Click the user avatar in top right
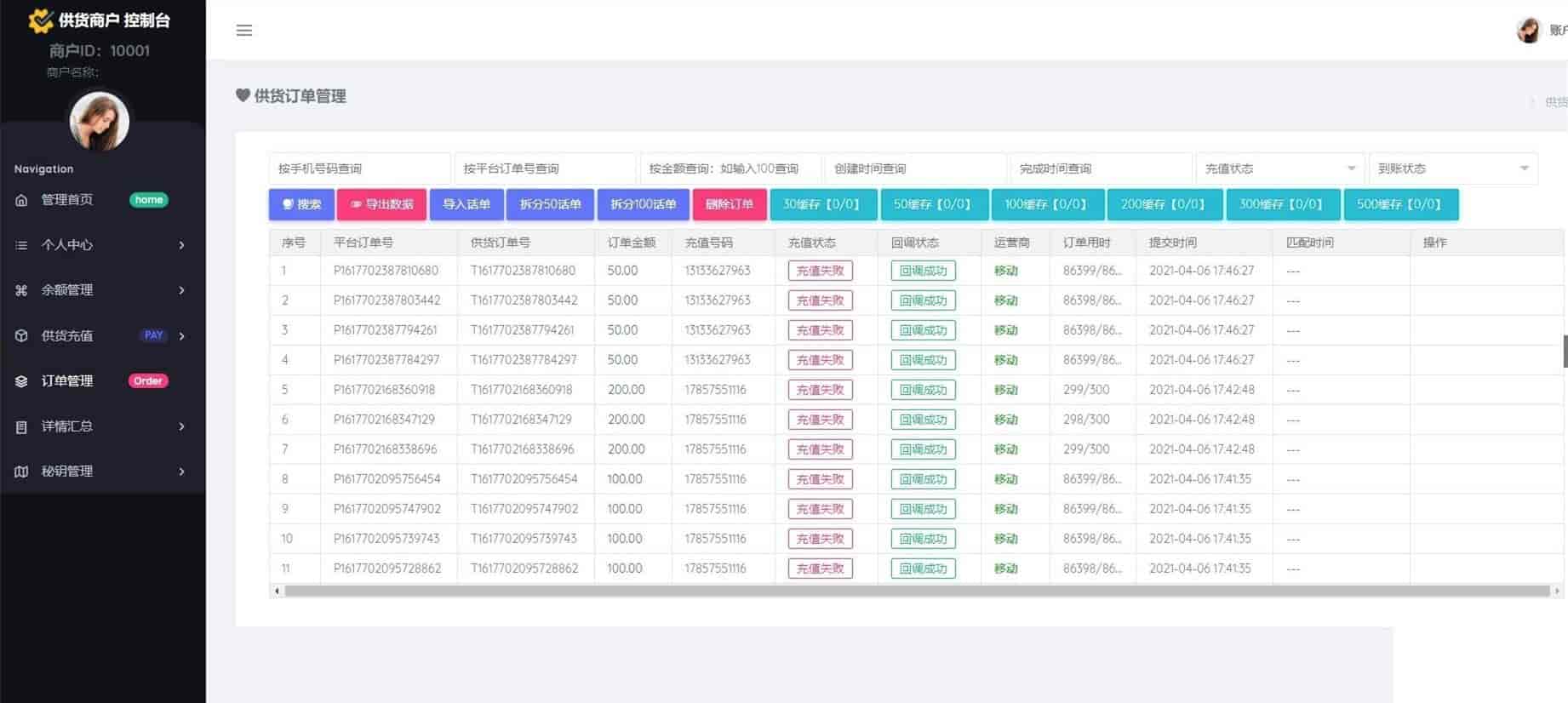 click(1529, 31)
